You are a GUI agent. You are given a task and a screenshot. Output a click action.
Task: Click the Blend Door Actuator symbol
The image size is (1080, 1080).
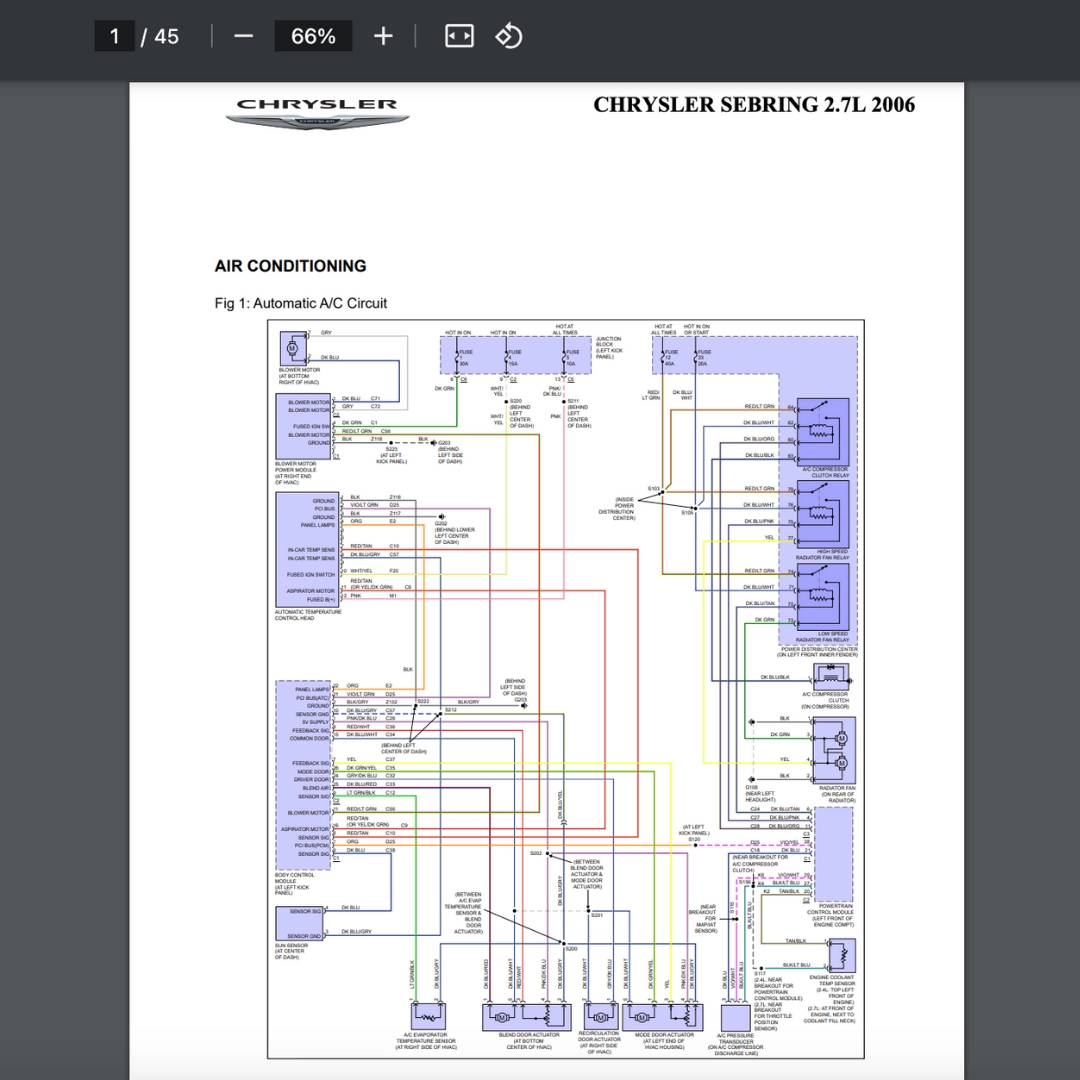click(x=527, y=1017)
